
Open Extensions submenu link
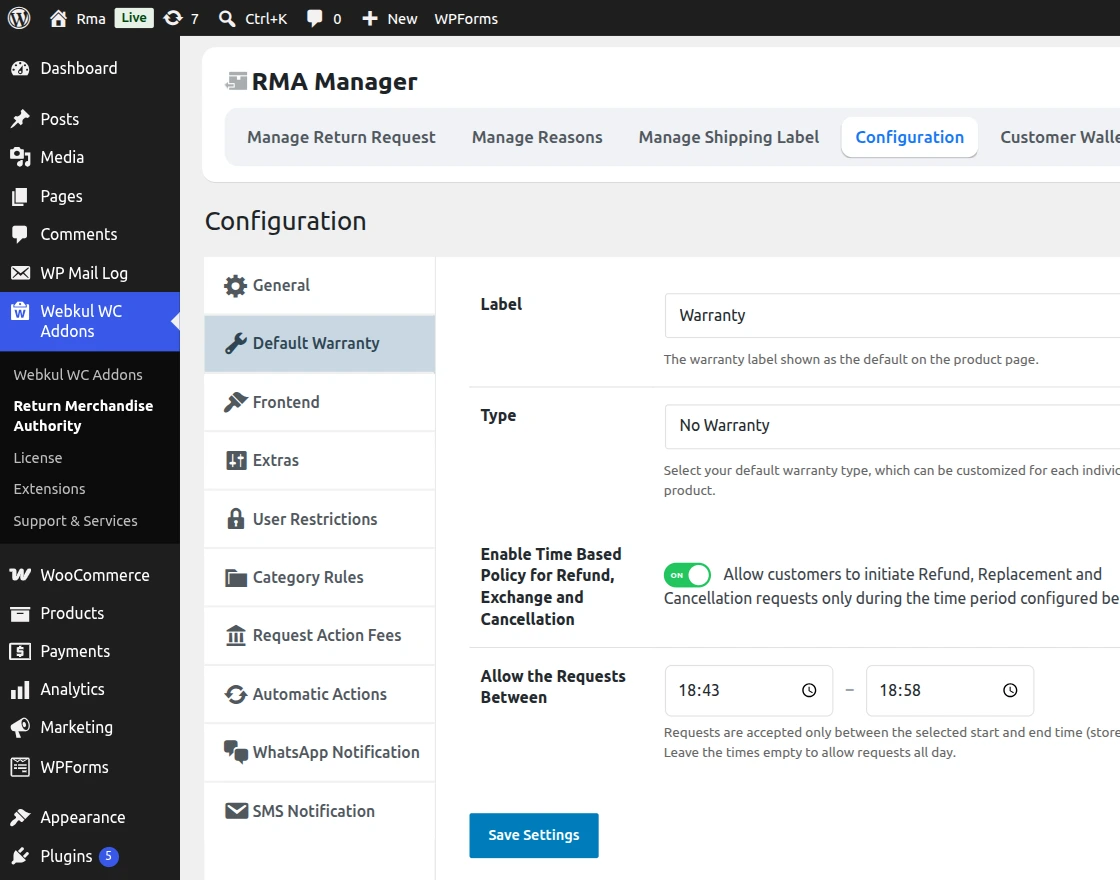[x=49, y=489]
